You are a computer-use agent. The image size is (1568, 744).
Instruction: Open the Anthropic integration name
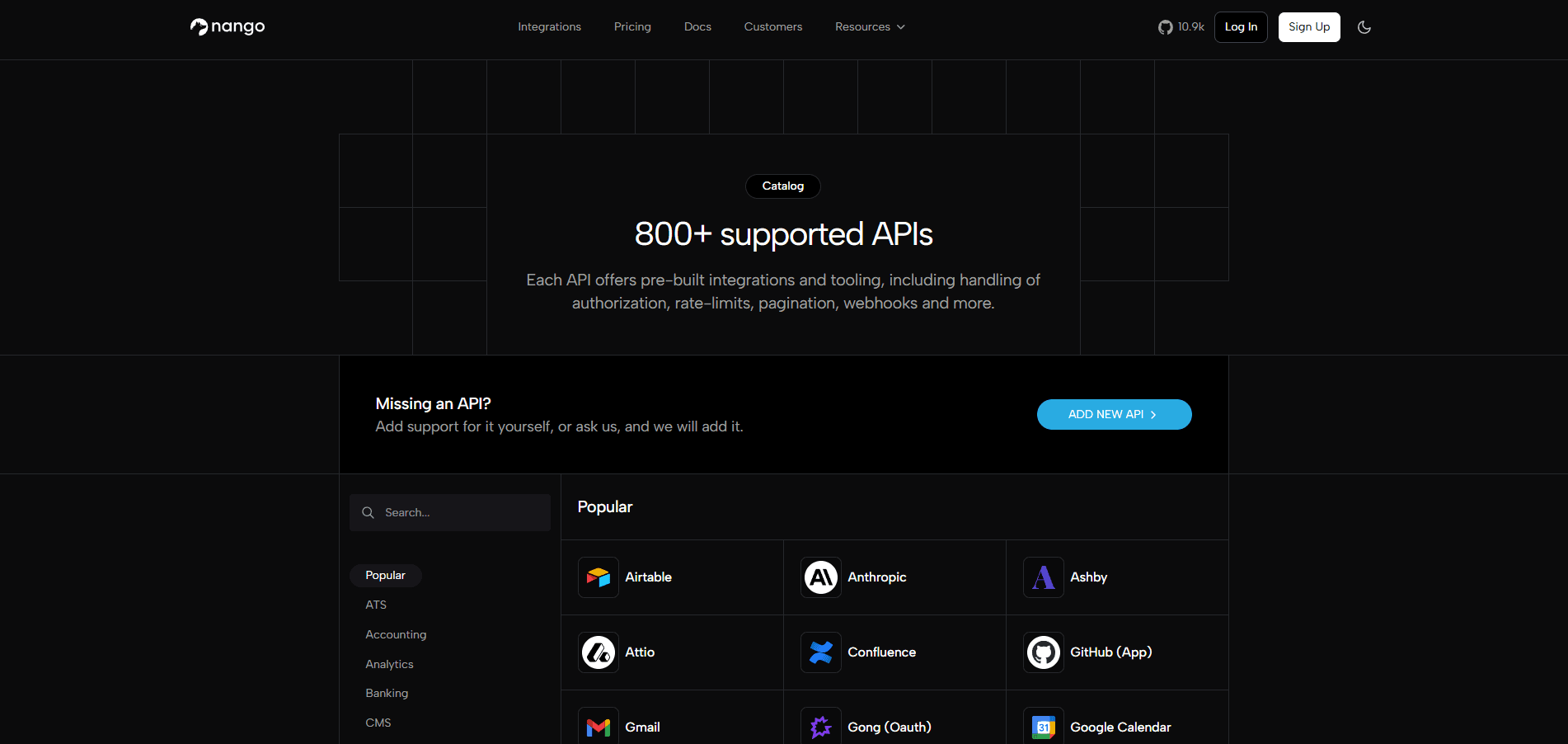pyautogui.click(x=877, y=577)
